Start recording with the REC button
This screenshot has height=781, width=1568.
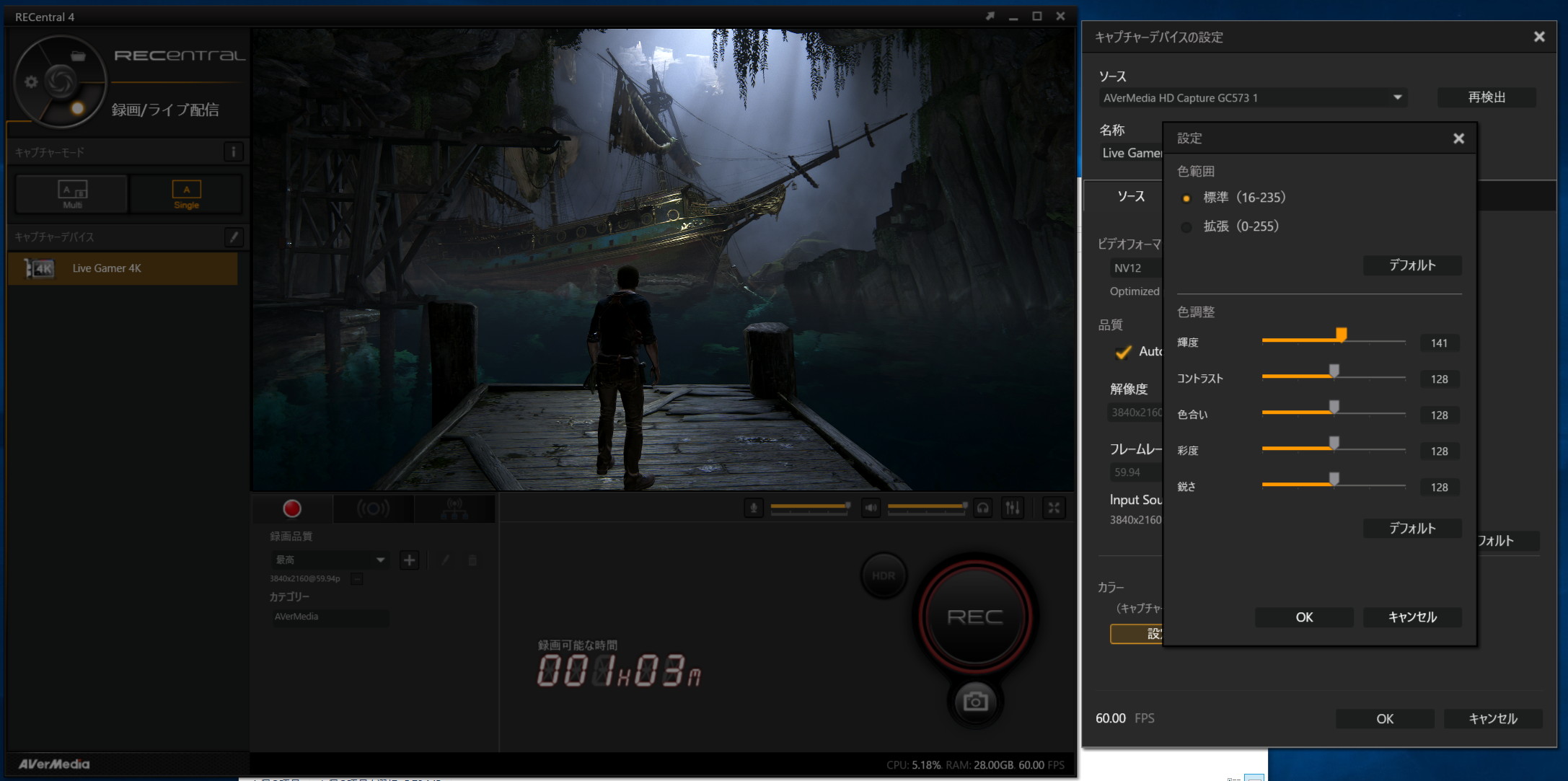975,617
